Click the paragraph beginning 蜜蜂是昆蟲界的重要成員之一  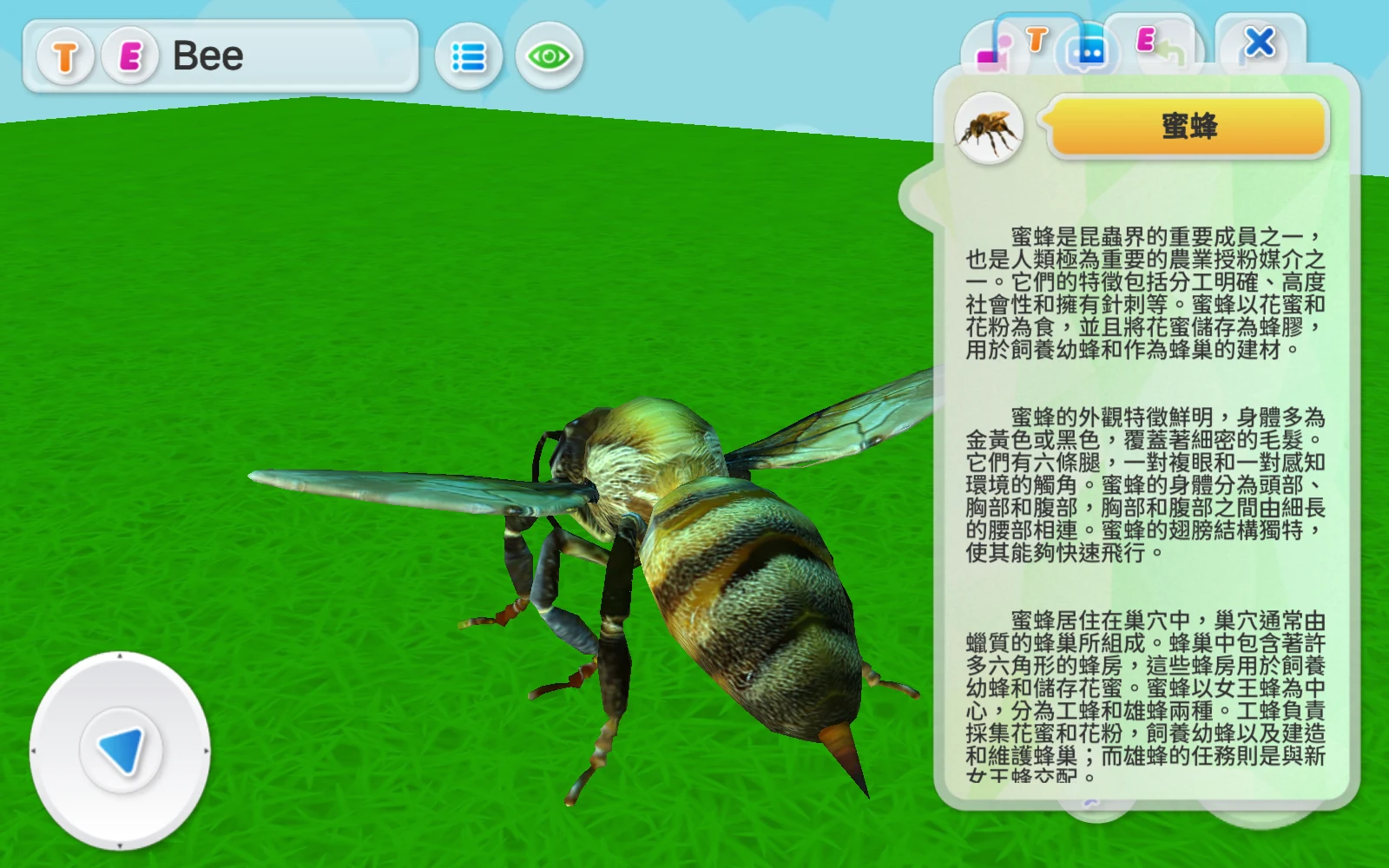(1145, 293)
